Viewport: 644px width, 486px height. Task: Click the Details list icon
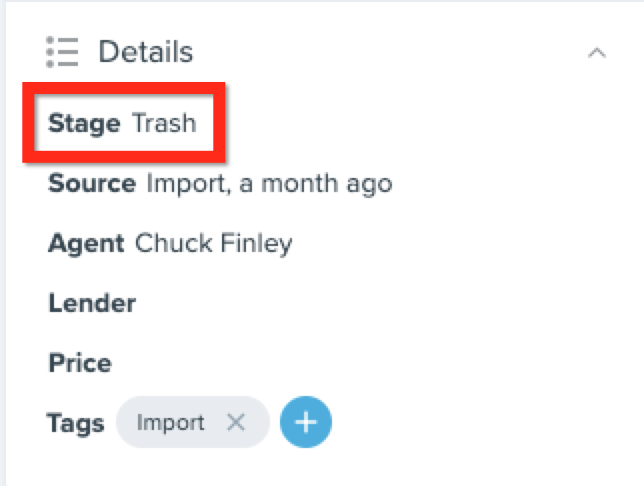point(62,52)
